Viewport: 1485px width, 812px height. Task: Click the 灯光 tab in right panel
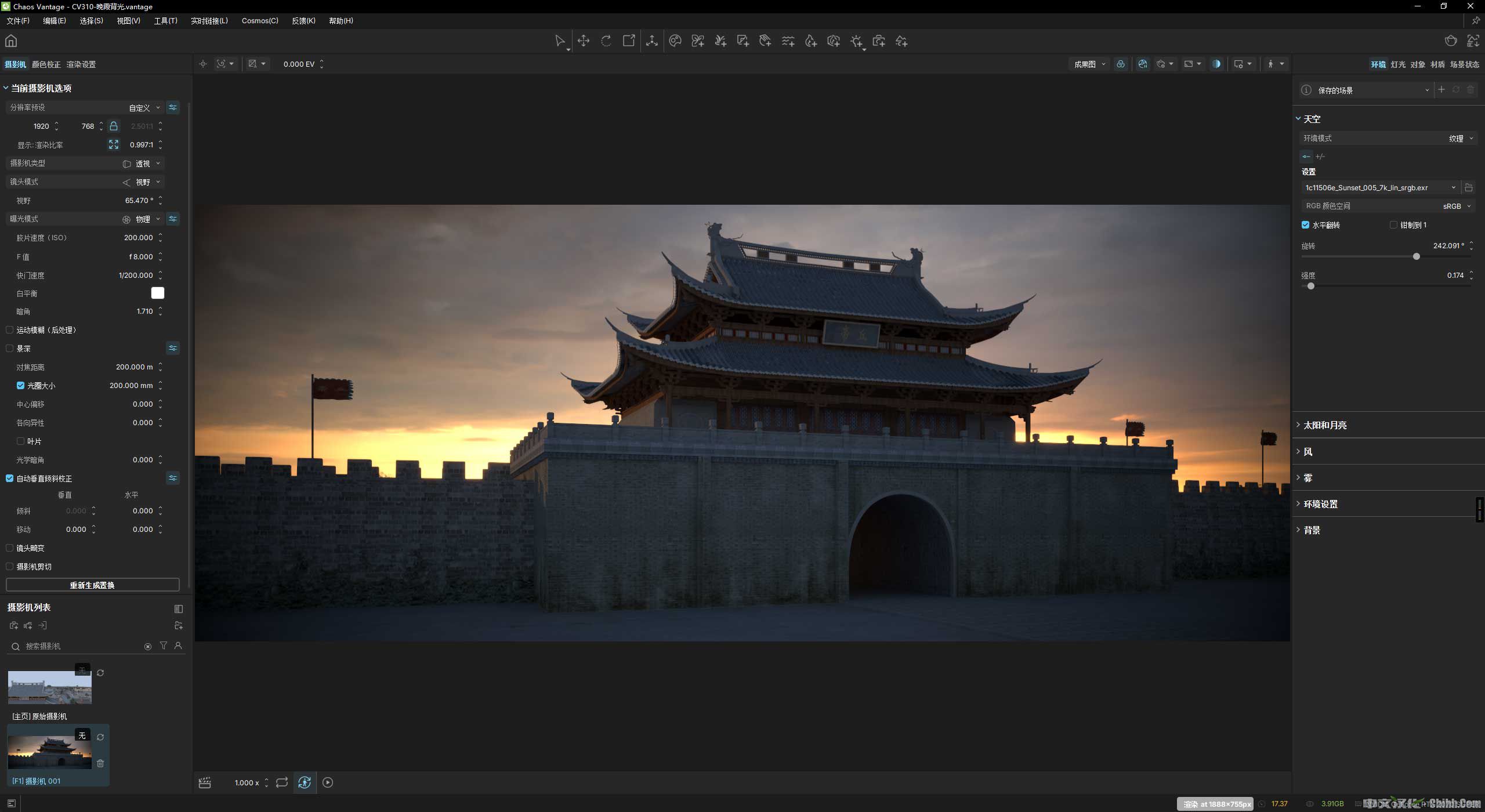(x=1397, y=64)
